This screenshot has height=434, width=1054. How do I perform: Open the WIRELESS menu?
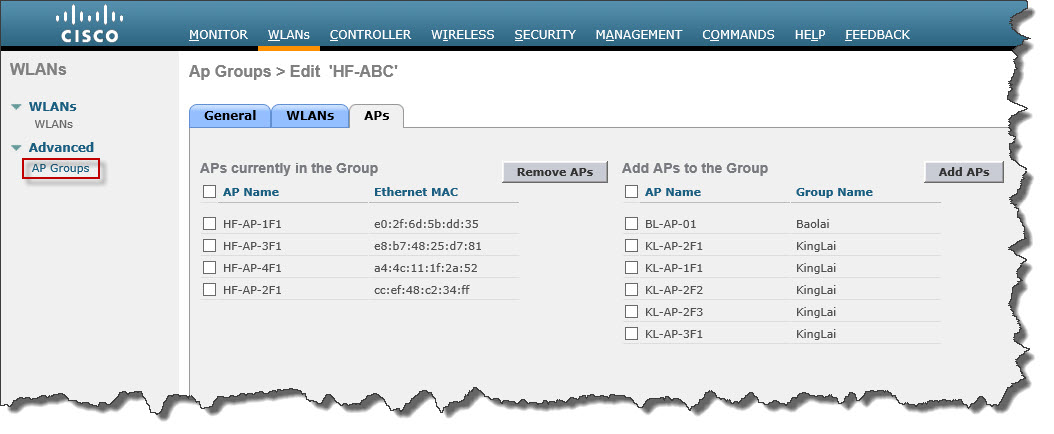462,34
